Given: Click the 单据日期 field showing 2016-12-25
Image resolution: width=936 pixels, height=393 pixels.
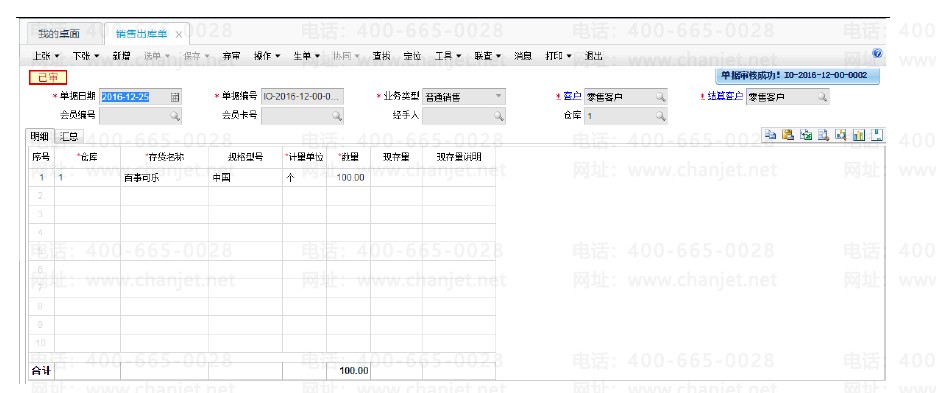Looking at the screenshot, I should pos(140,97).
